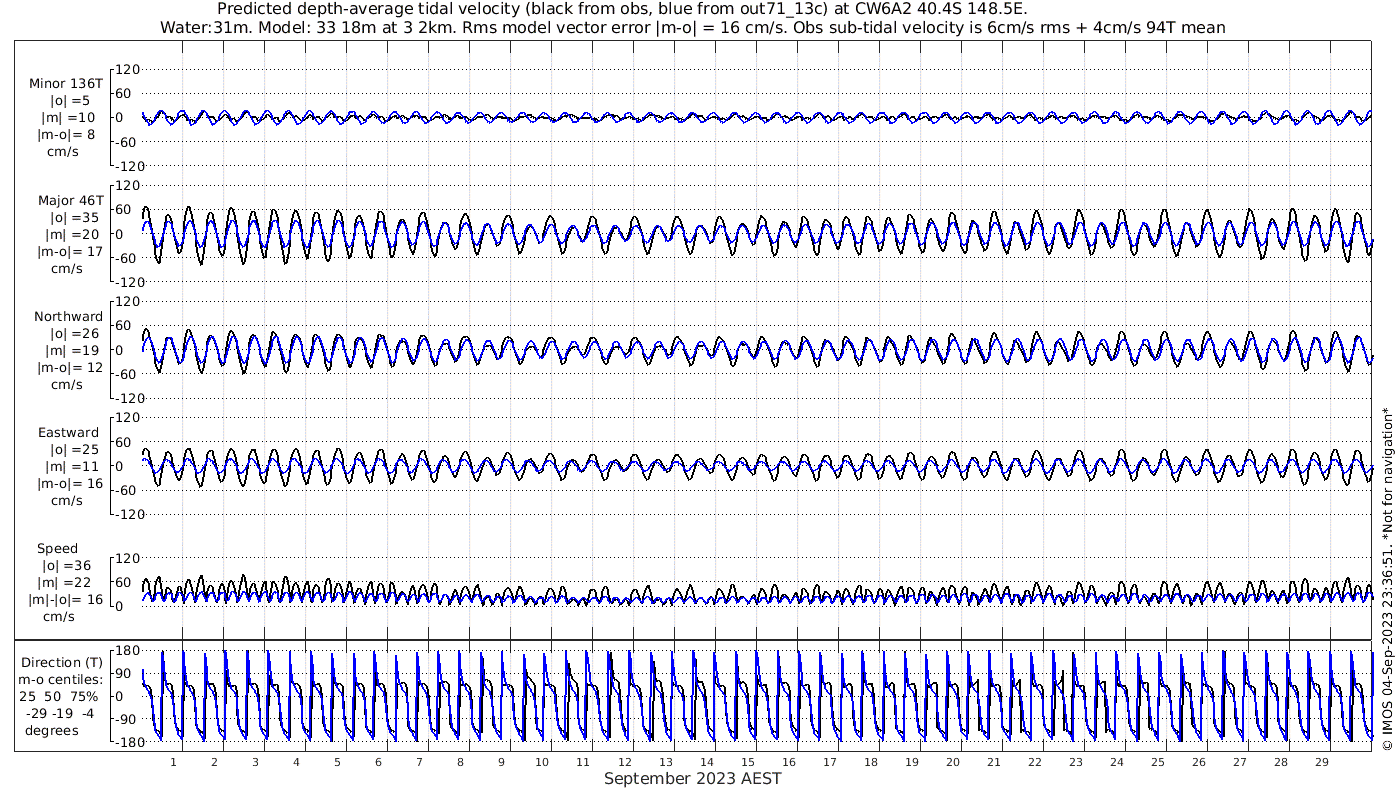Click the '|o| =35' value under Major

pos(75,217)
